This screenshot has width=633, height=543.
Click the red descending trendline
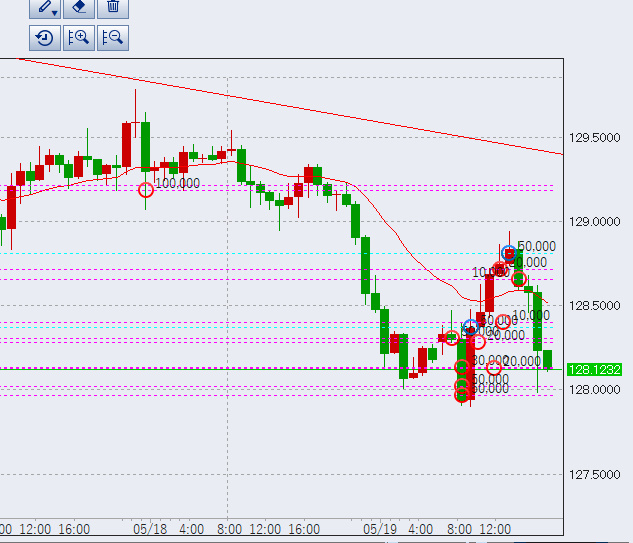300,109
